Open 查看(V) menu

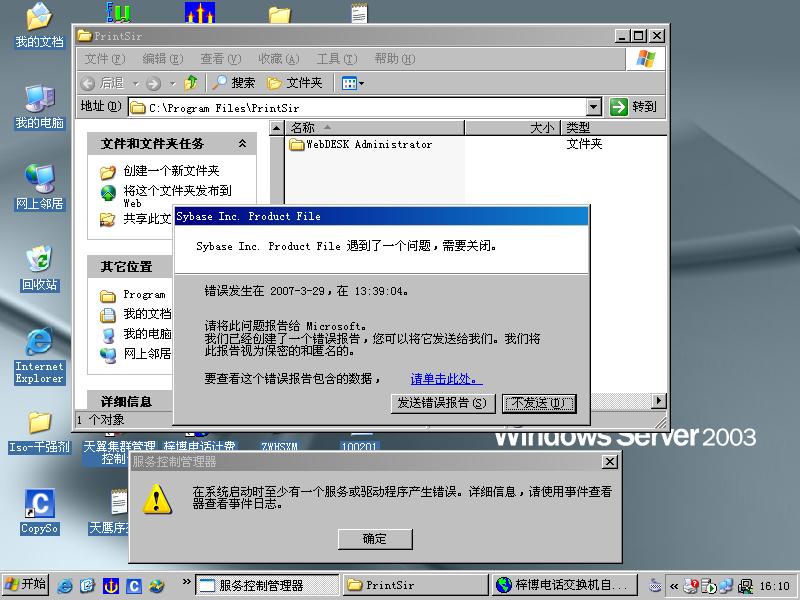(x=220, y=59)
